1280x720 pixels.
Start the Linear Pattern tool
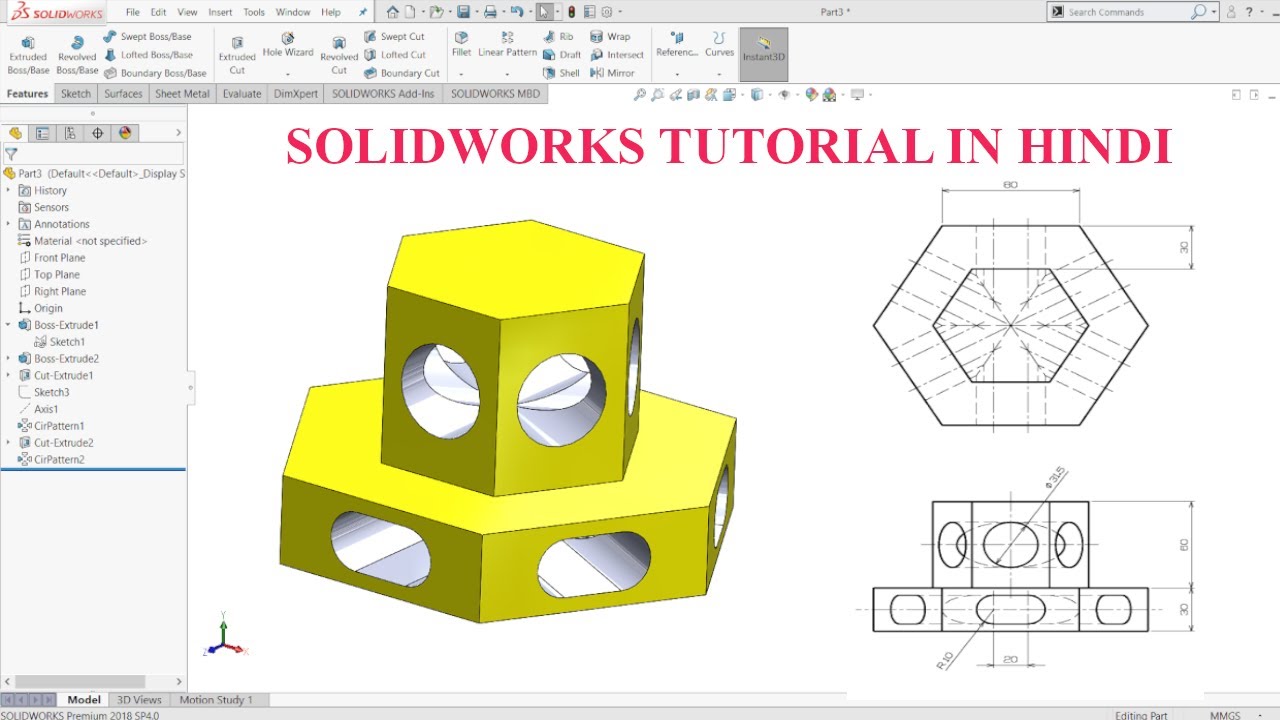tap(507, 46)
